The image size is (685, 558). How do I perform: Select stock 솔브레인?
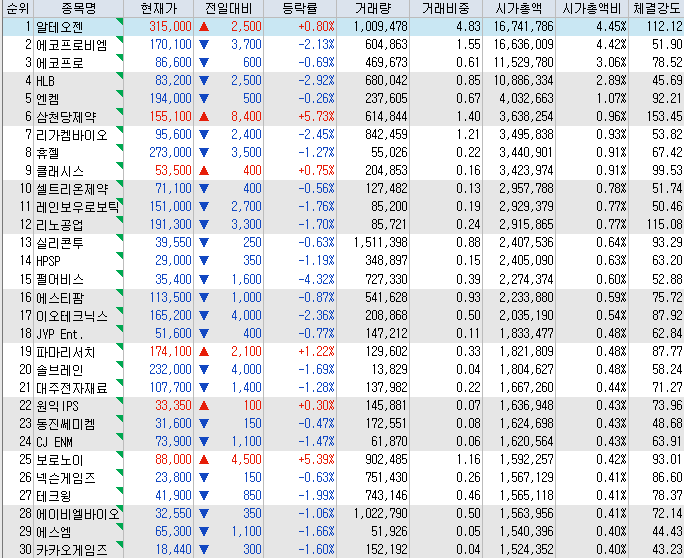(60, 370)
